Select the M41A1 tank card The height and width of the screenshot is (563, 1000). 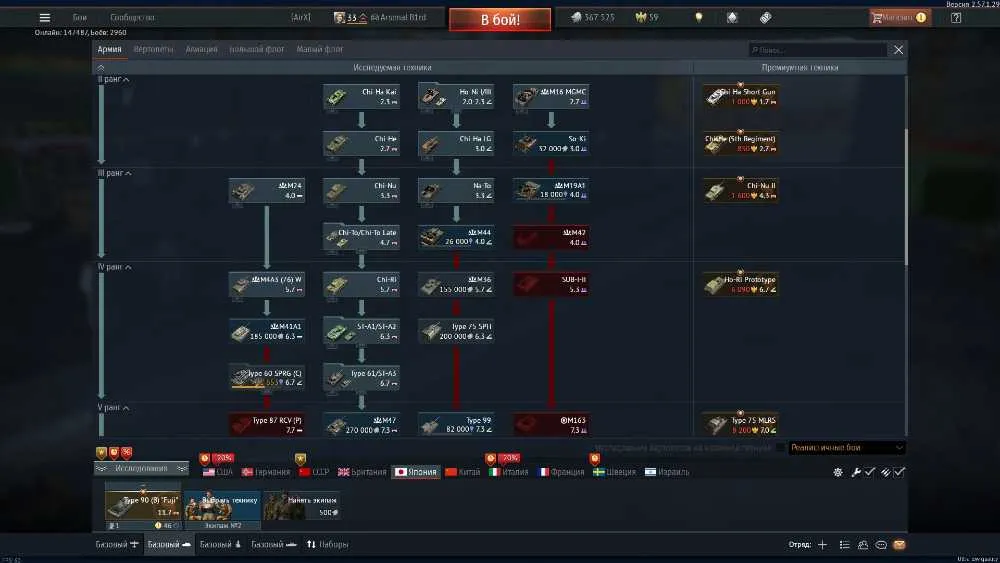click(267, 331)
